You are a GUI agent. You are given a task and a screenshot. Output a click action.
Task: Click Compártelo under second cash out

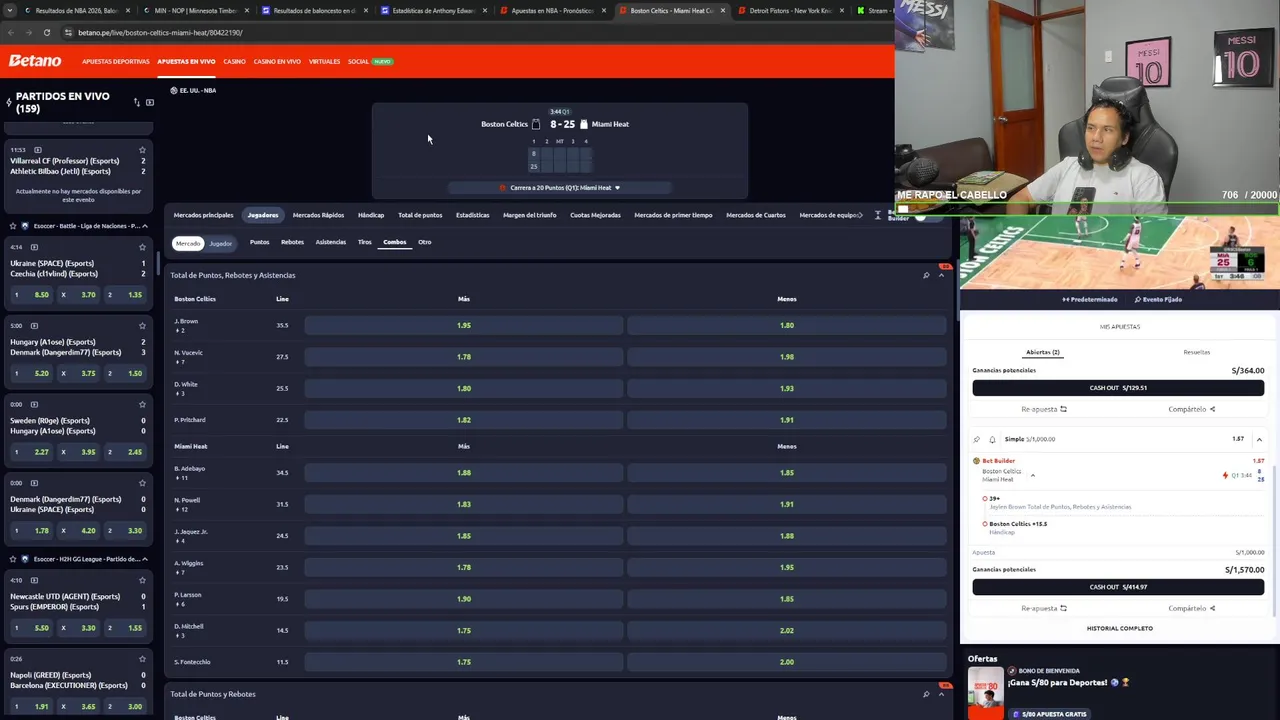[1191, 608]
